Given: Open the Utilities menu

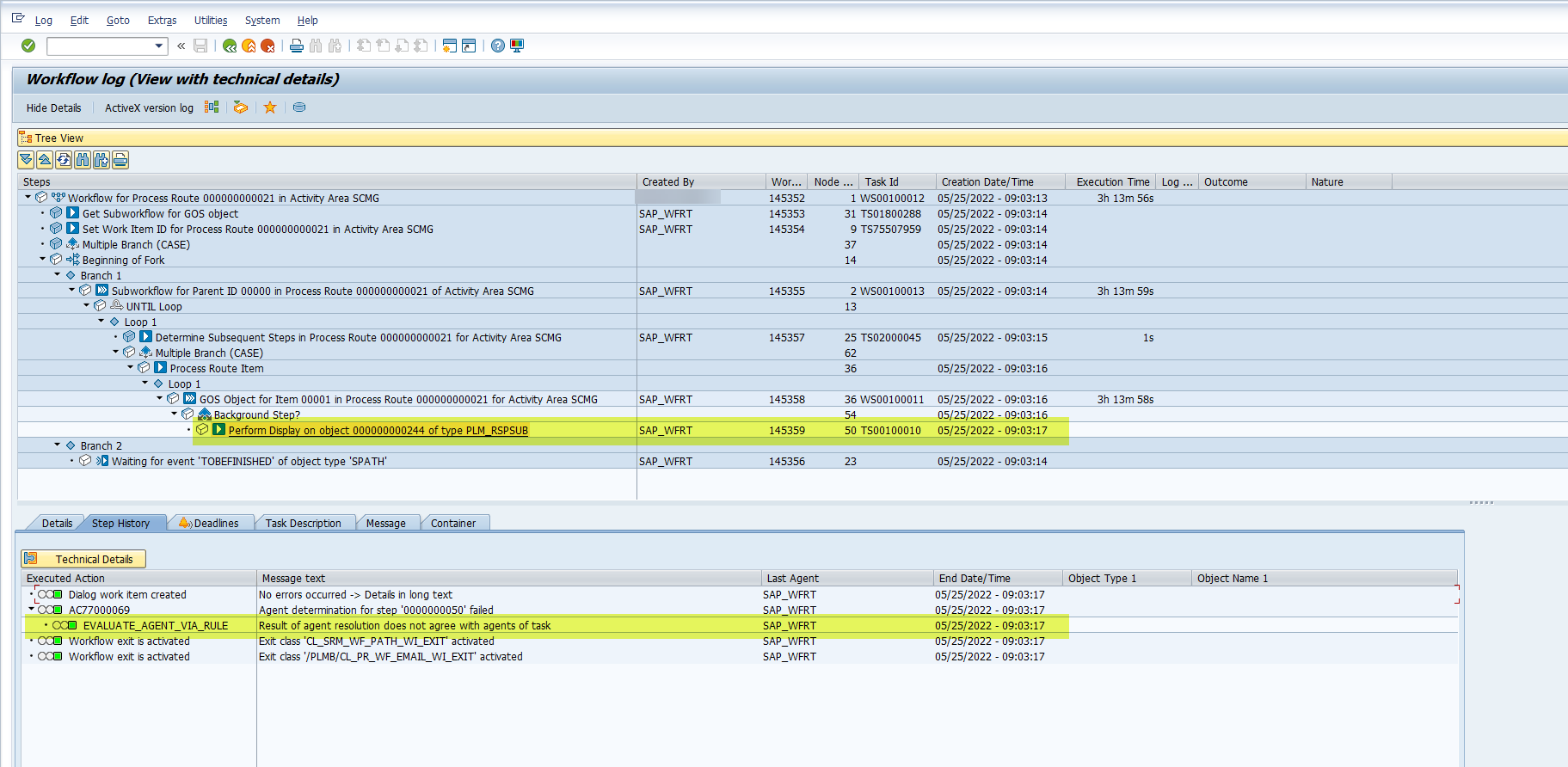Looking at the screenshot, I should click(211, 21).
